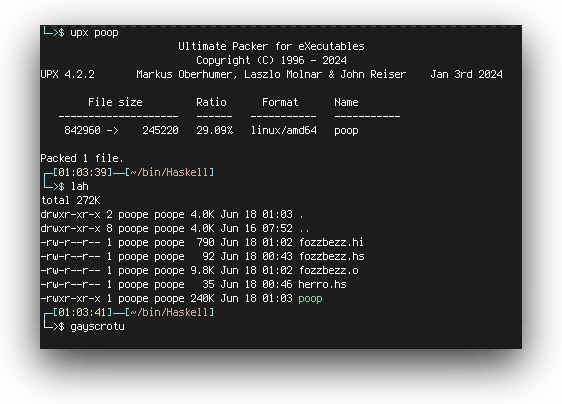Select the 29.09% ratio value

coord(214,130)
